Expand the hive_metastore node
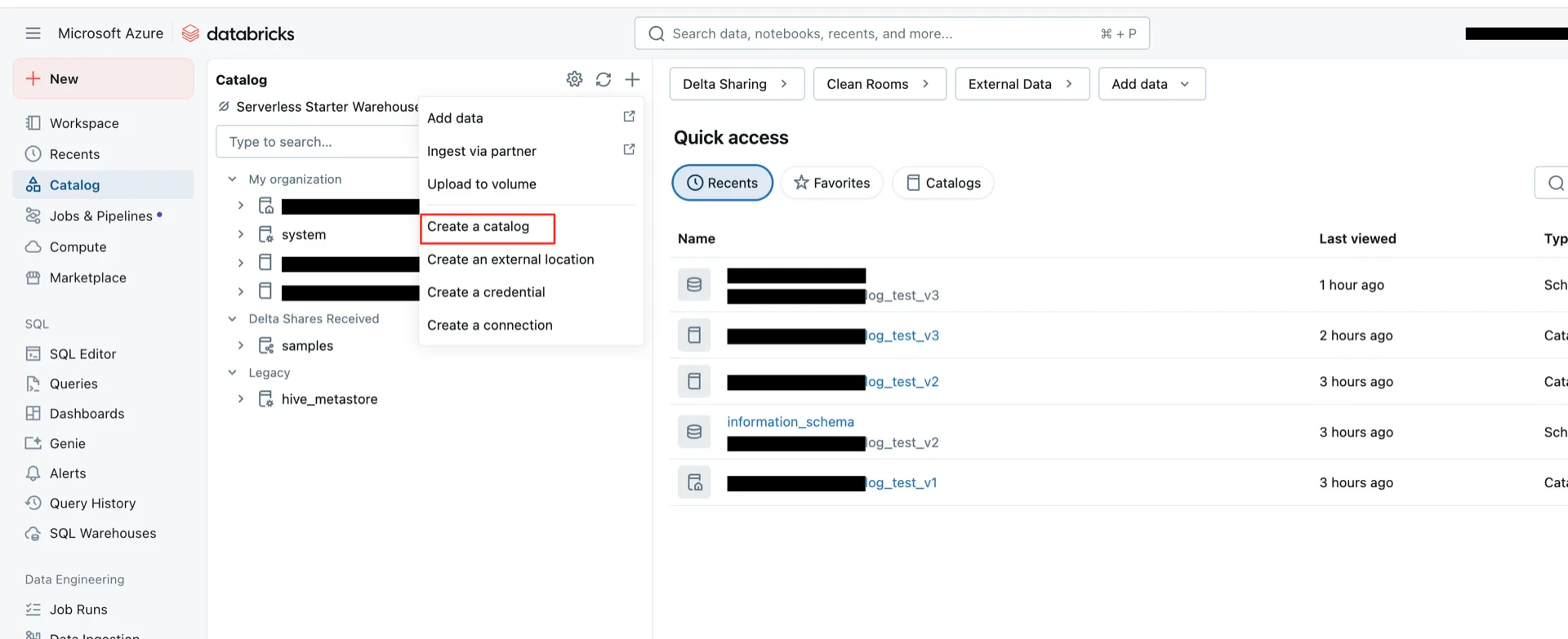 tap(241, 399)
